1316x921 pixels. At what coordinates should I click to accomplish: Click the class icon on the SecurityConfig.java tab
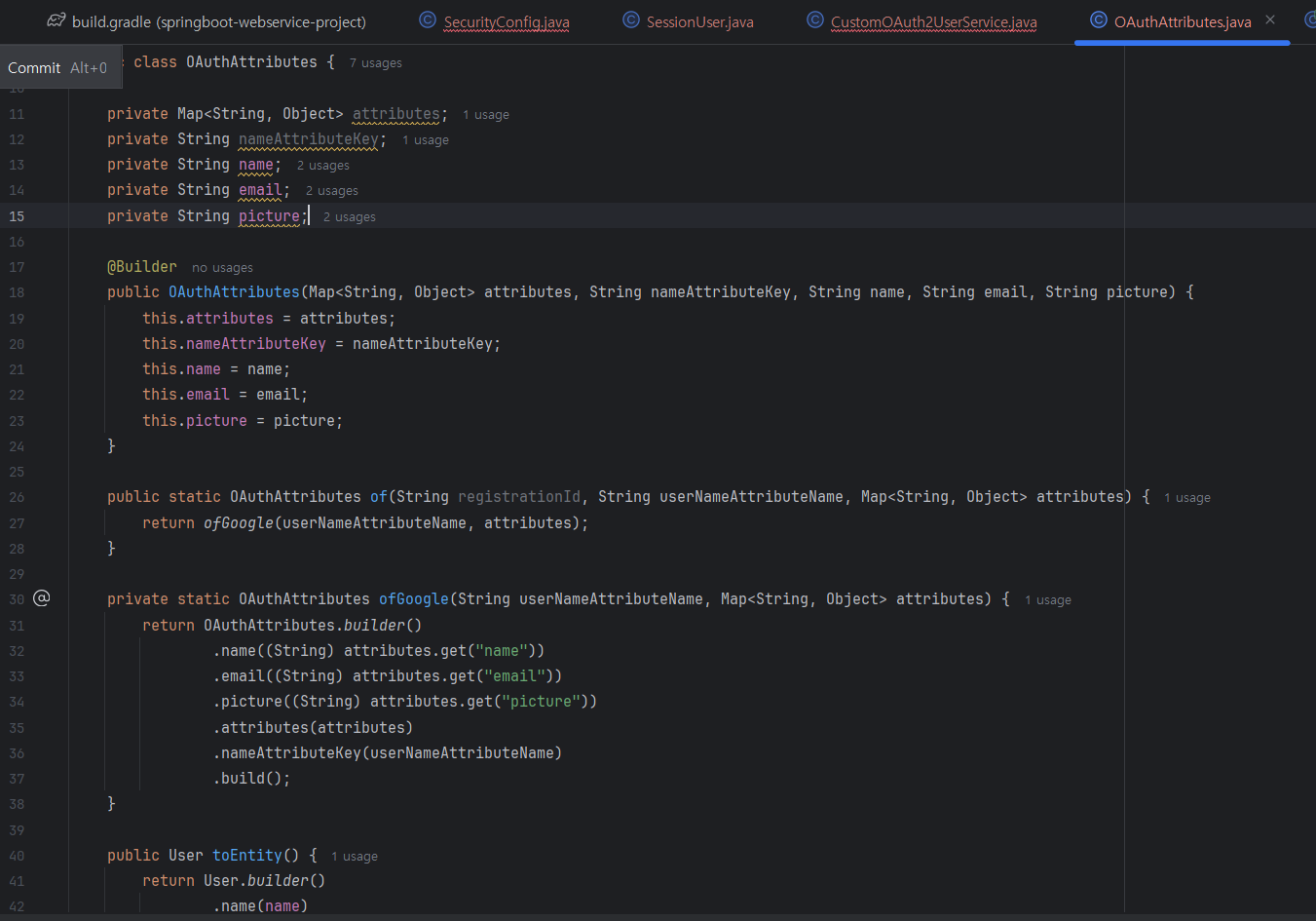click(x=428, y=20)
